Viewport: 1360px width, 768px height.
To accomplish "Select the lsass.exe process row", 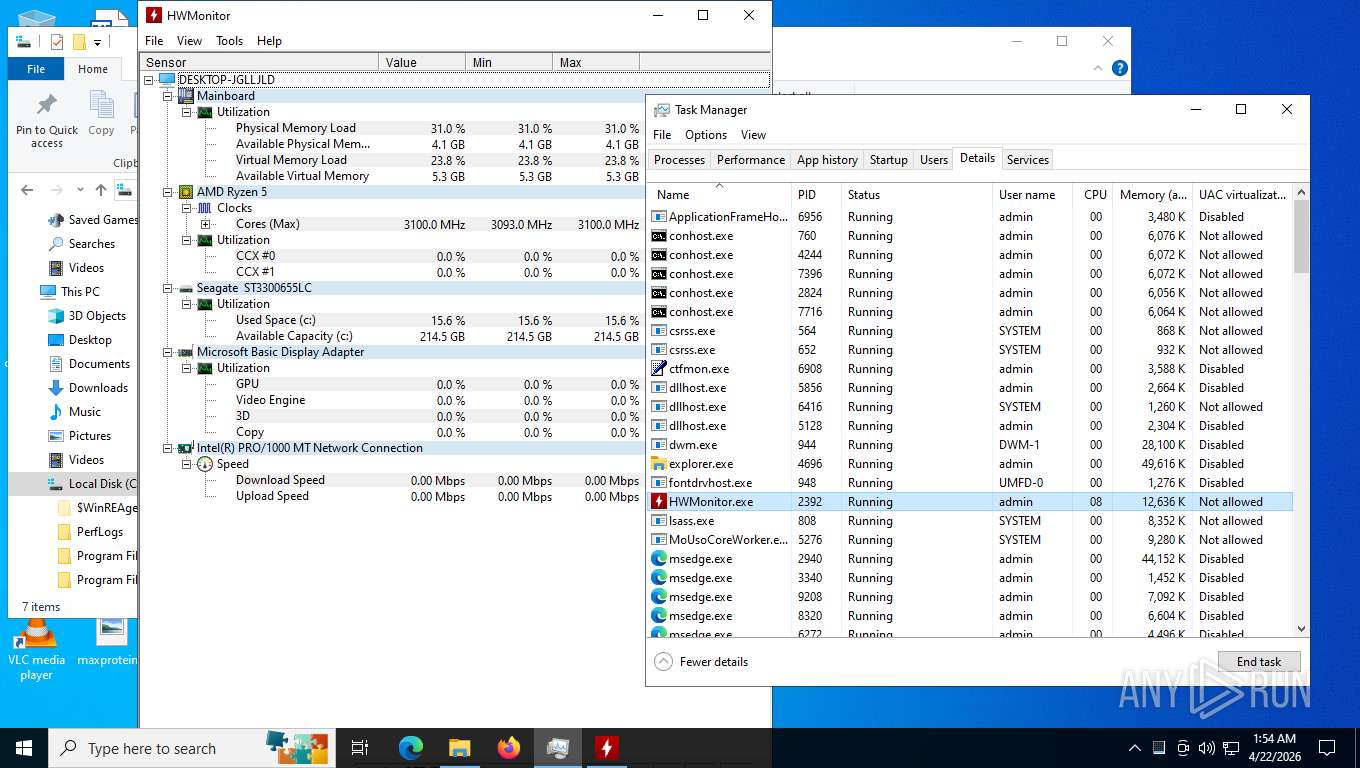I will [969, 521].
